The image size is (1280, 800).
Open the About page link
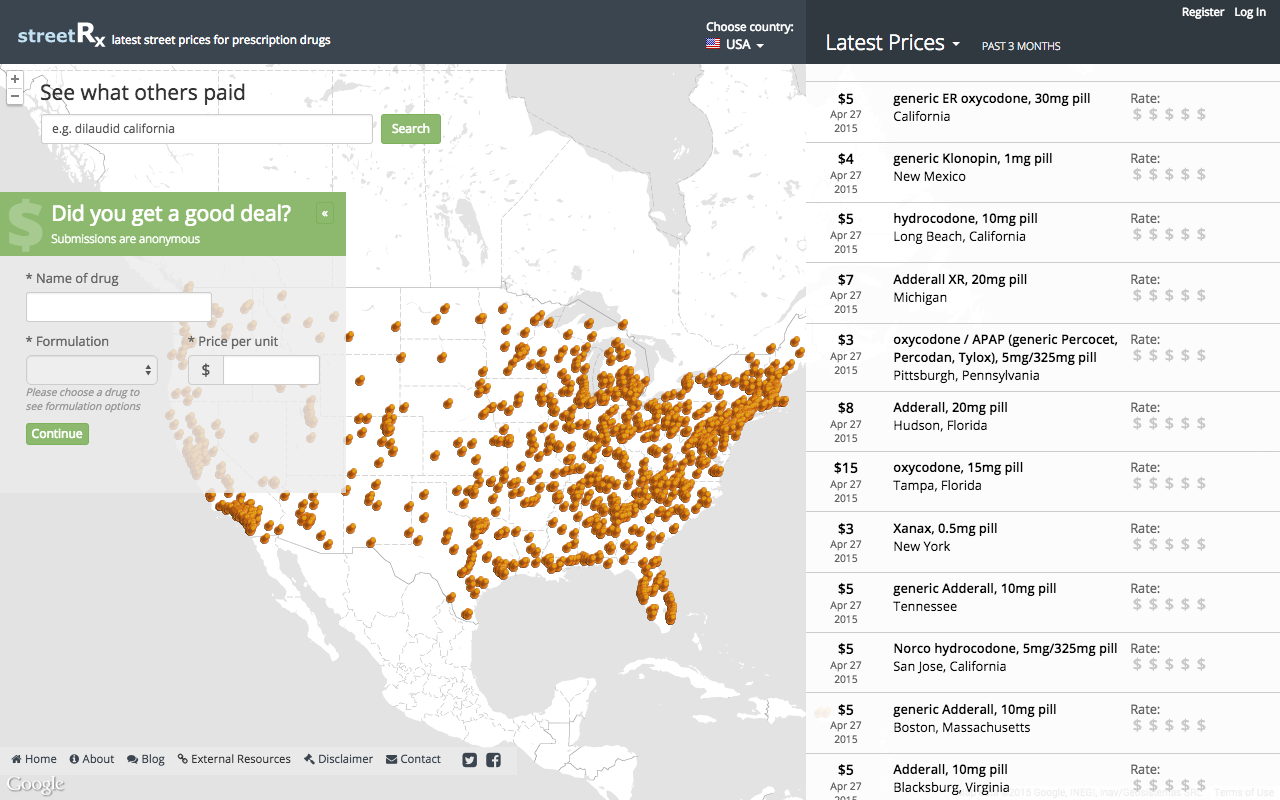click(92, 759)
